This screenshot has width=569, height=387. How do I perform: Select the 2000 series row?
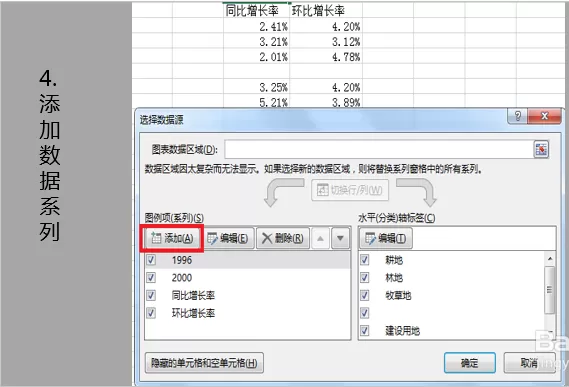click(247, 278)
